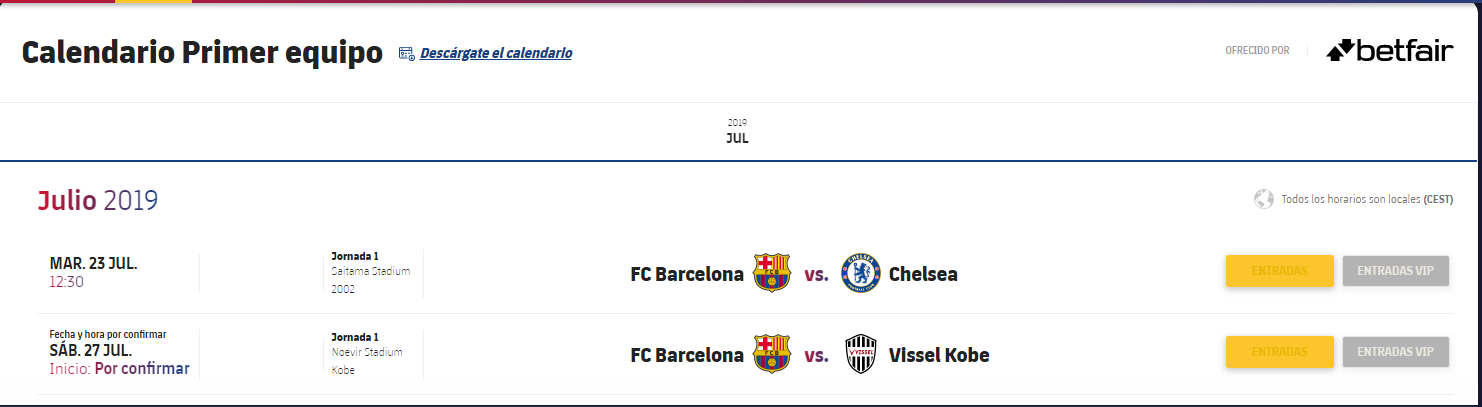Open the betfair sponsor logo

(1390, 51)
